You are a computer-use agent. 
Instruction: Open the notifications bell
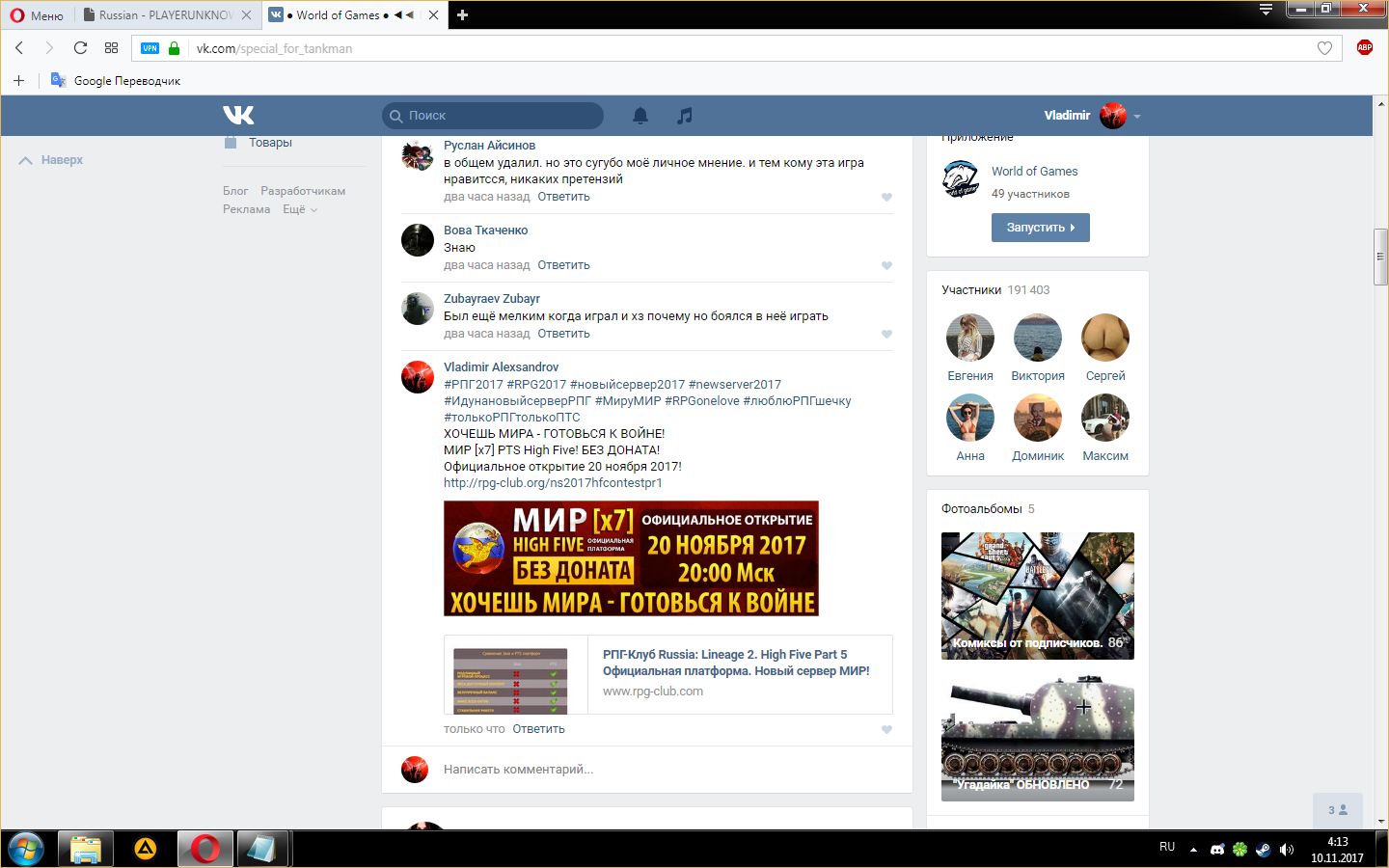[x=640, y=116]
